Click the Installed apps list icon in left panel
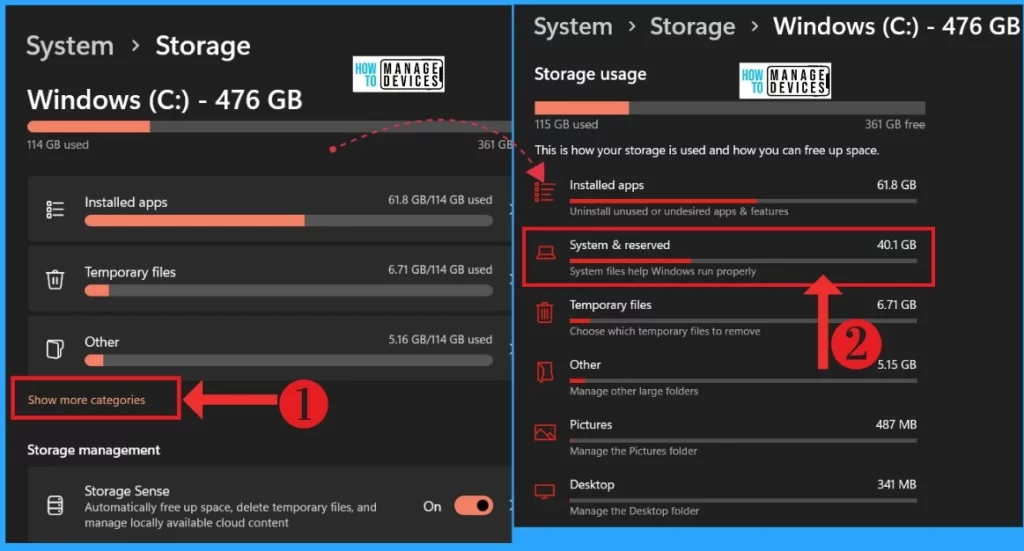 [55, 209]
